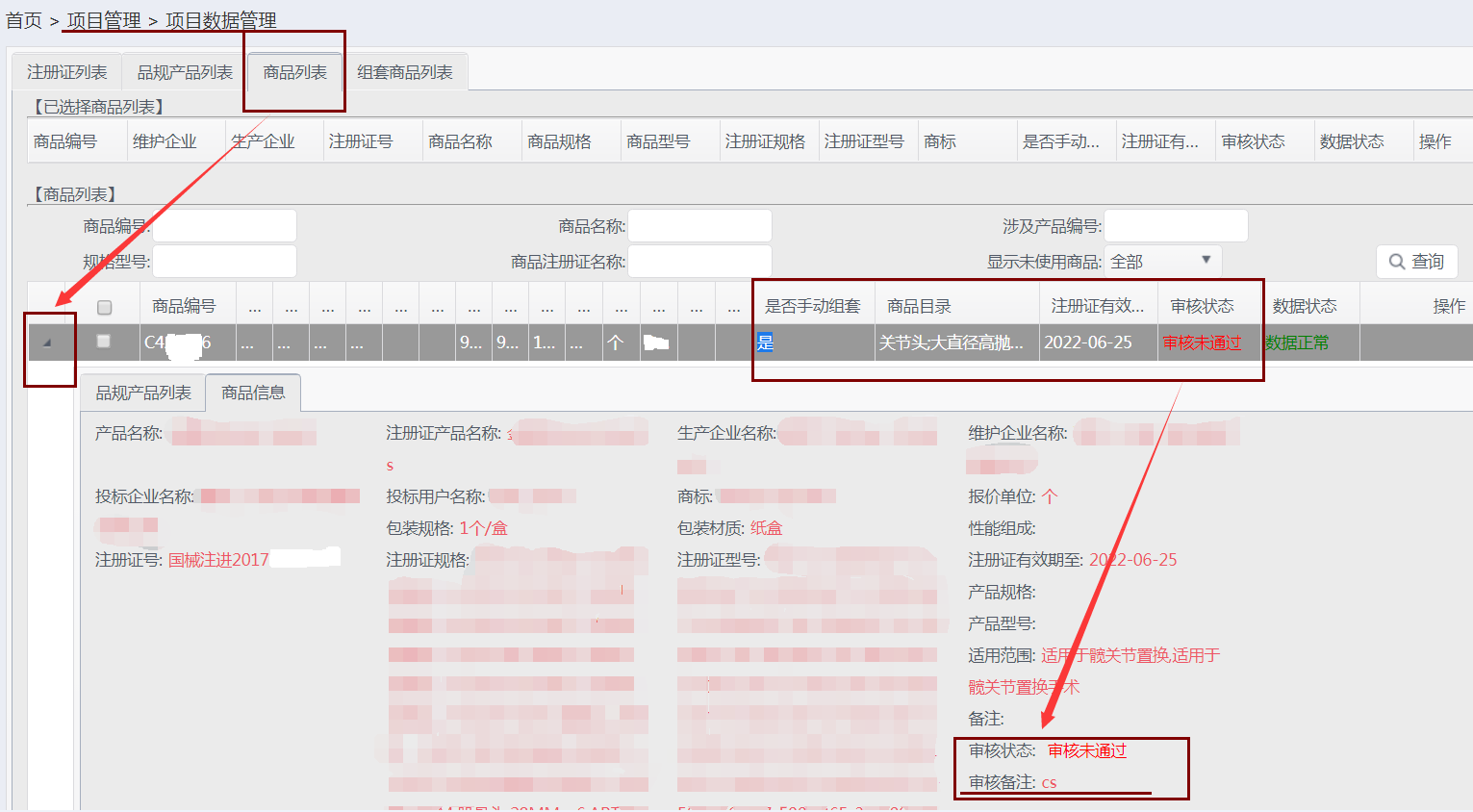Focus the 商品名称 search field
This screenshot has height=812, width=1473.
(699, 226)
